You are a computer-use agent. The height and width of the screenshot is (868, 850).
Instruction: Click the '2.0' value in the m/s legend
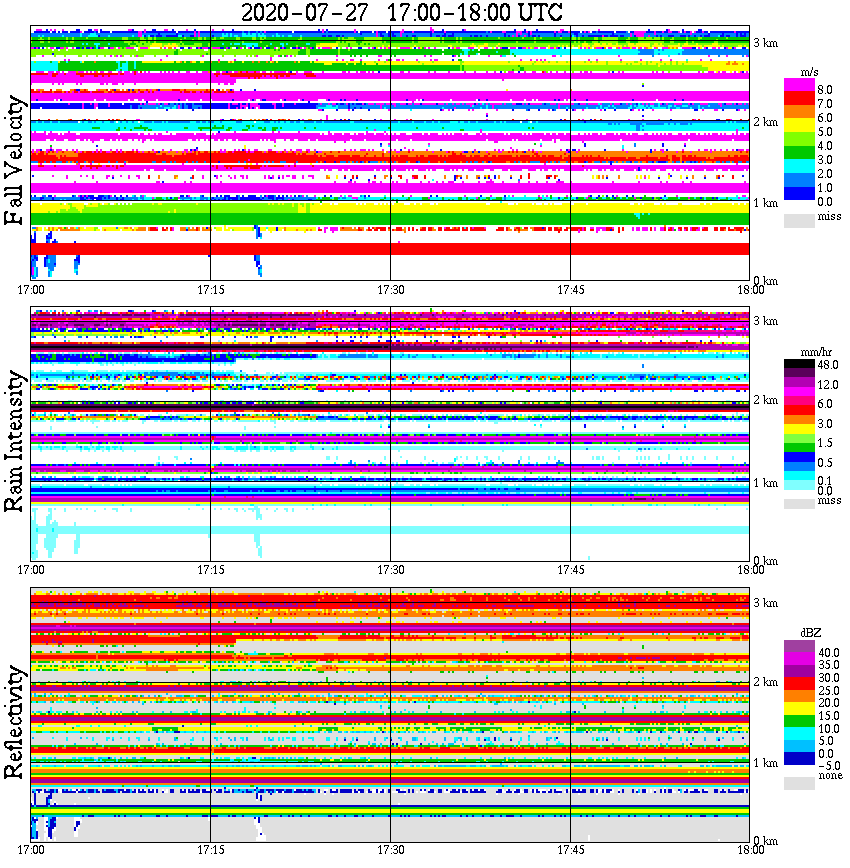[x=825, y=174]
